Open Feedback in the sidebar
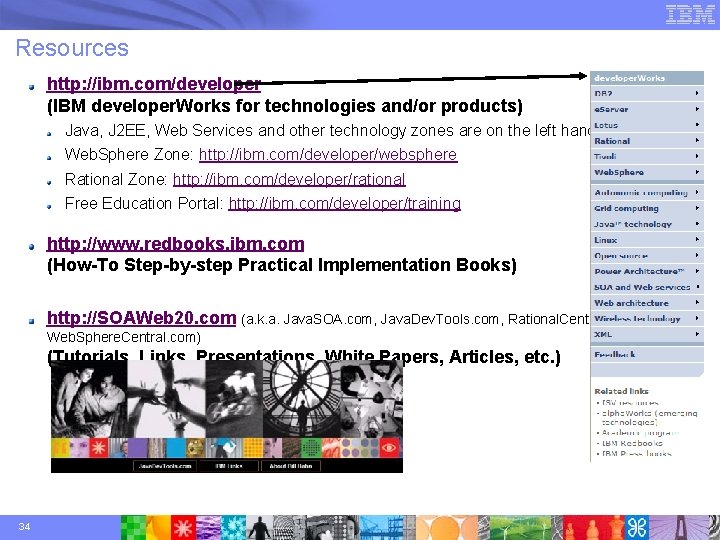 (647, 354)
